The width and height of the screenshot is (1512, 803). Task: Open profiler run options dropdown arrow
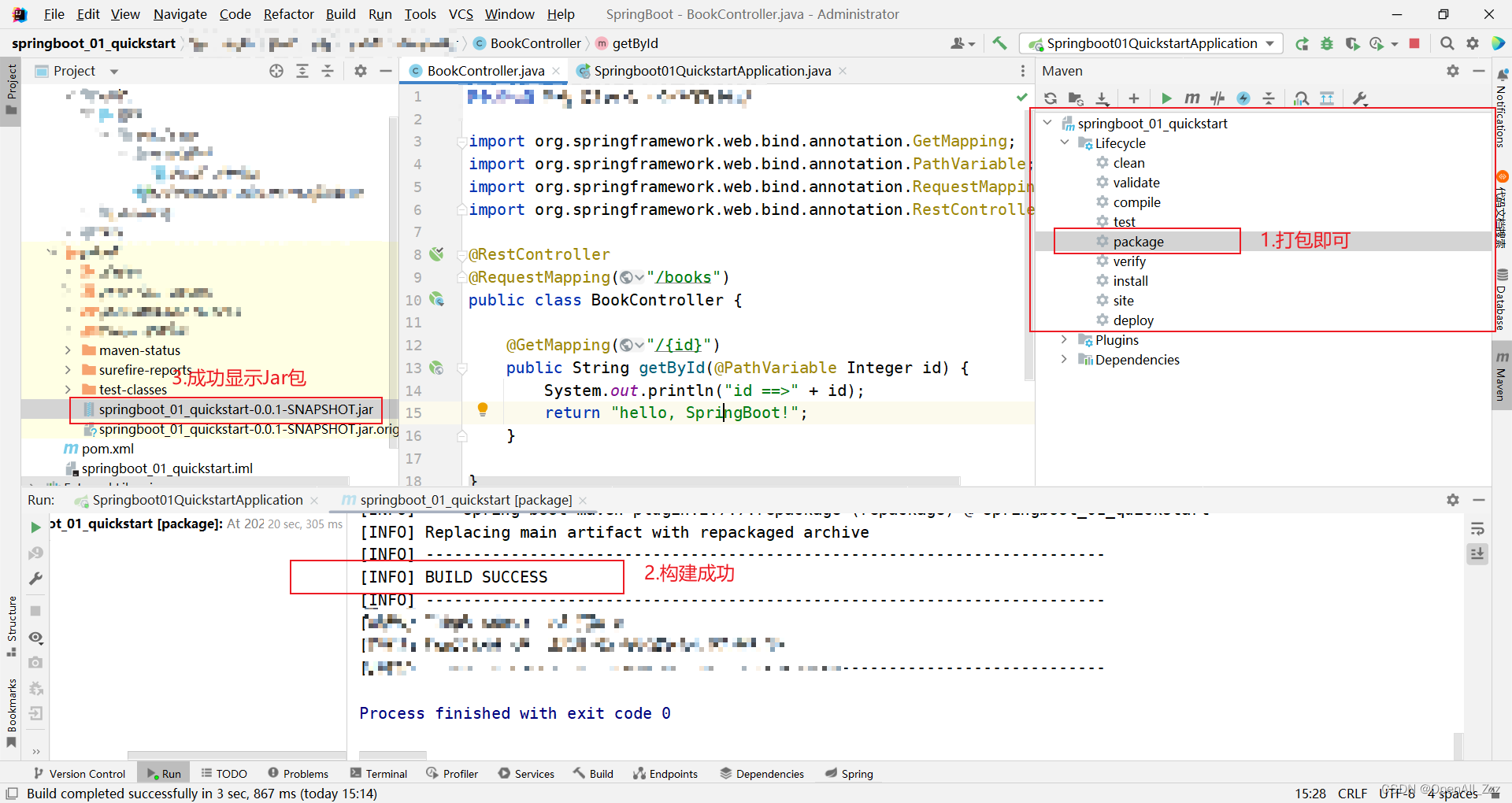(1395, 44)
